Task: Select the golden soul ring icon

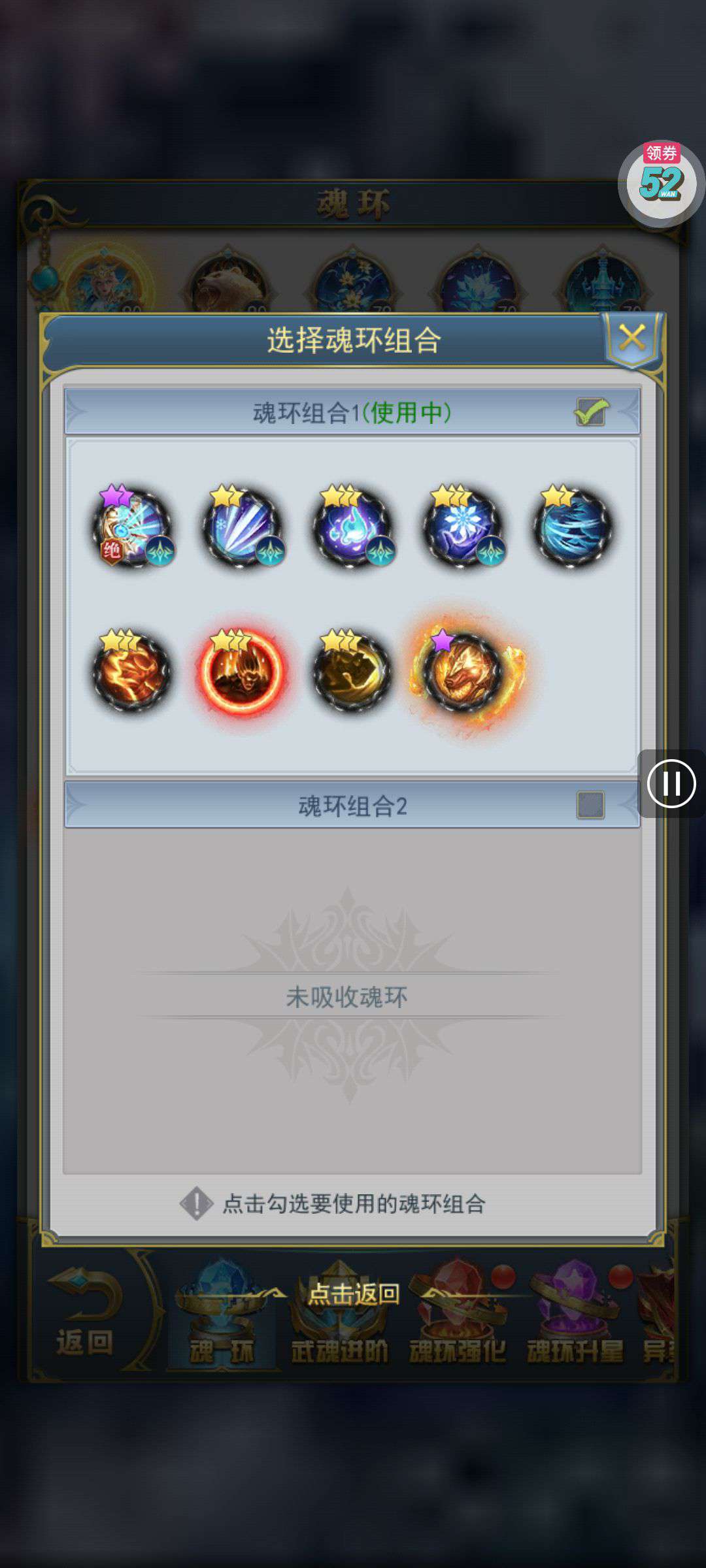Action: 353,671
